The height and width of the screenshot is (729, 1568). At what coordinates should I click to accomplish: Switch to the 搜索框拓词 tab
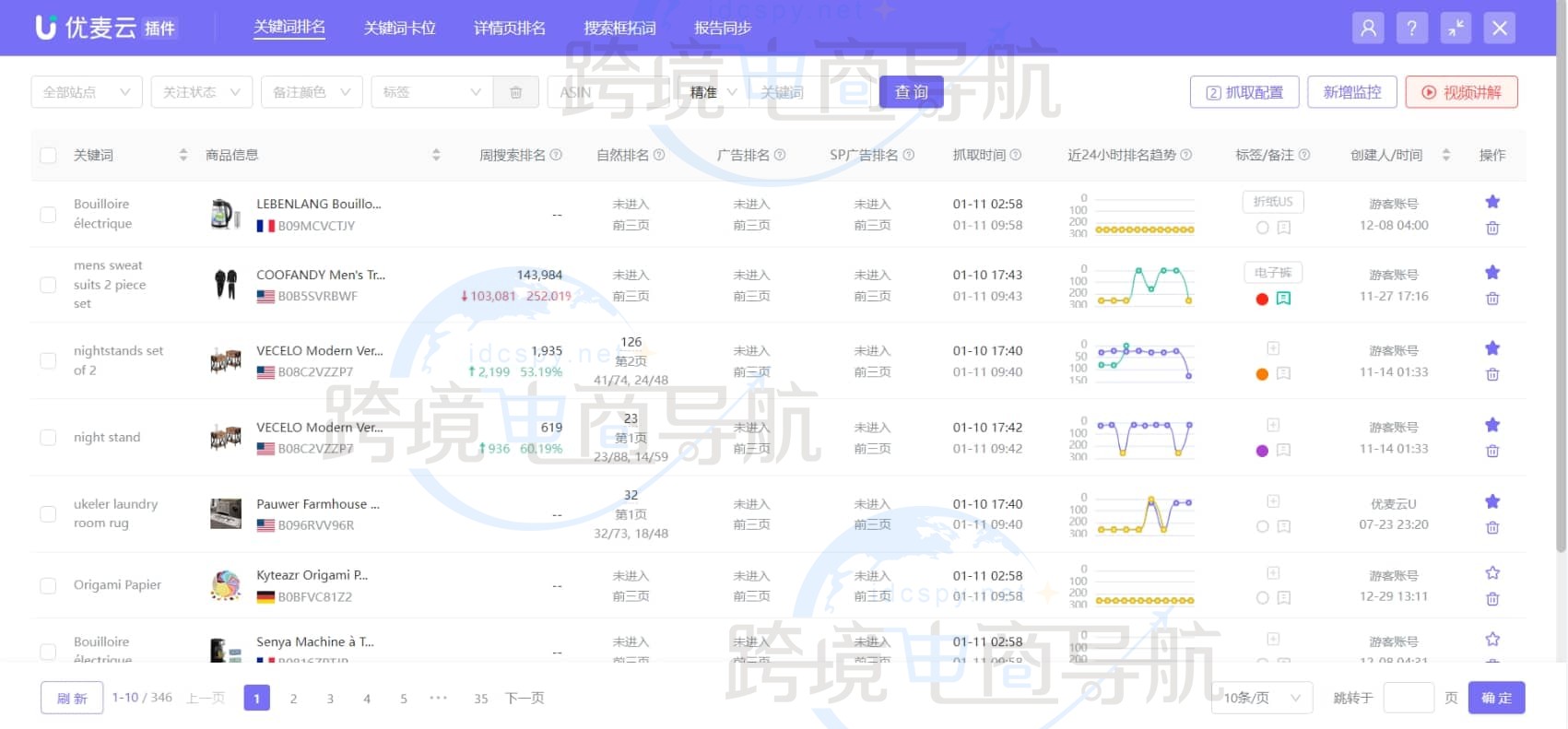click(620, 28)
